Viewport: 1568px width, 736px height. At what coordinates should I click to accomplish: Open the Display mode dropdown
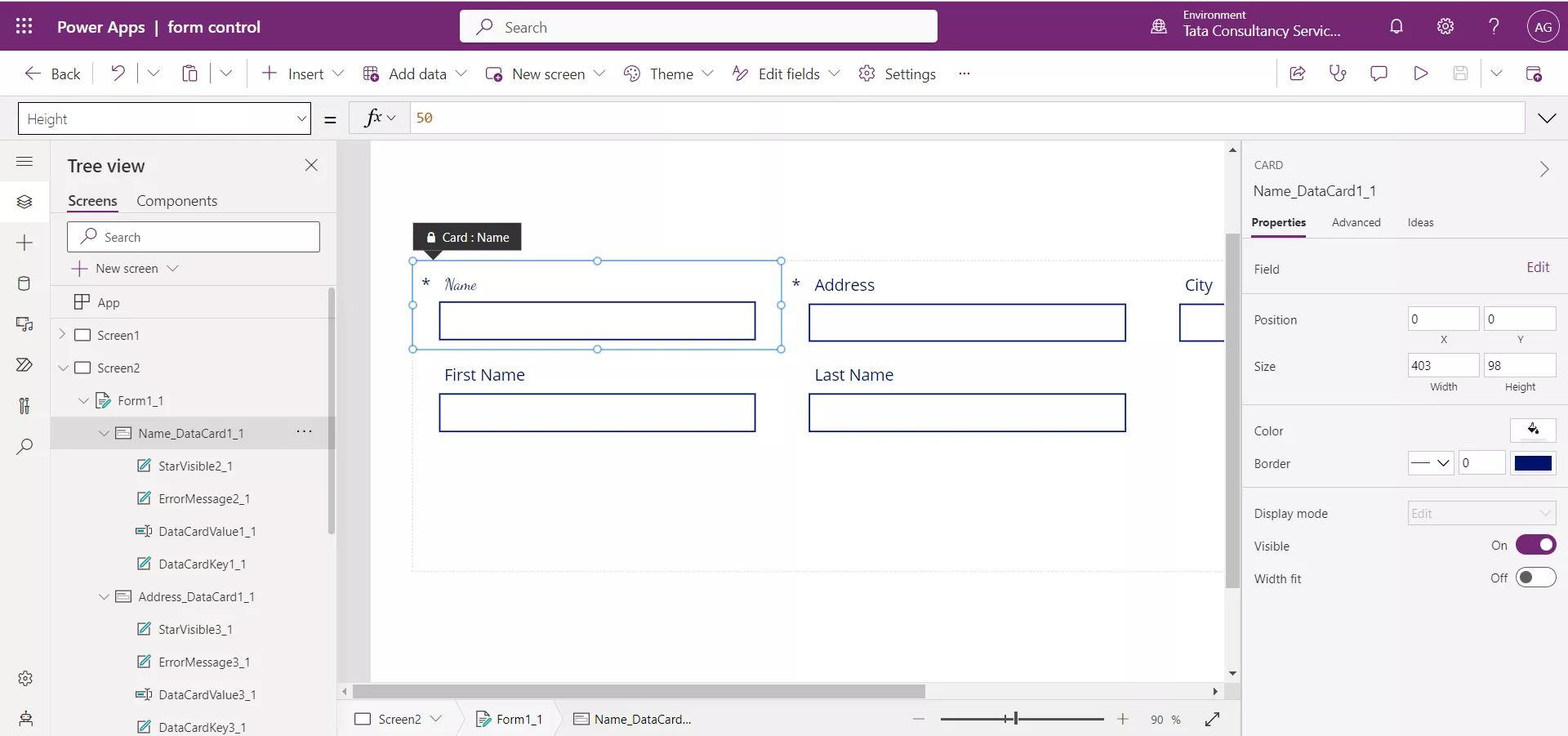1481,513
